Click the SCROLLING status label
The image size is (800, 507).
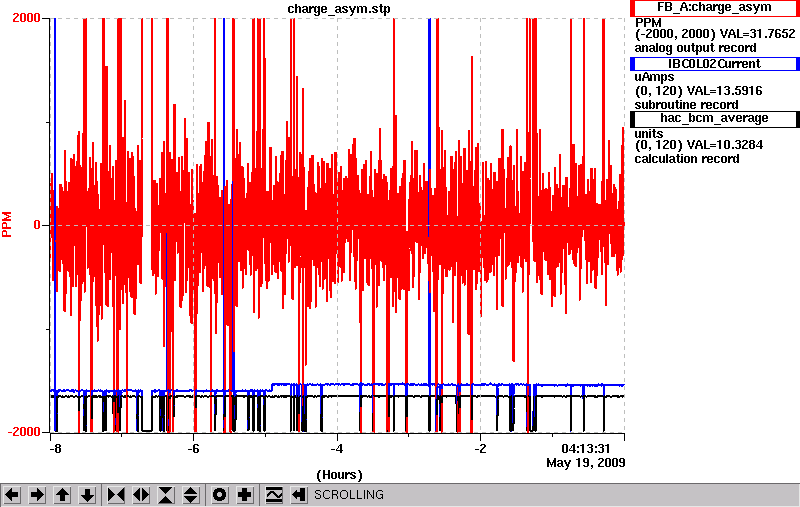(x=349, y=495)
